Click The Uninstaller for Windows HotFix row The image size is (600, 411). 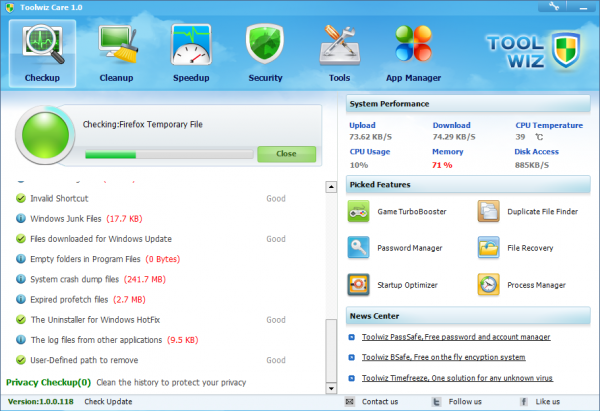click(151, 320)
